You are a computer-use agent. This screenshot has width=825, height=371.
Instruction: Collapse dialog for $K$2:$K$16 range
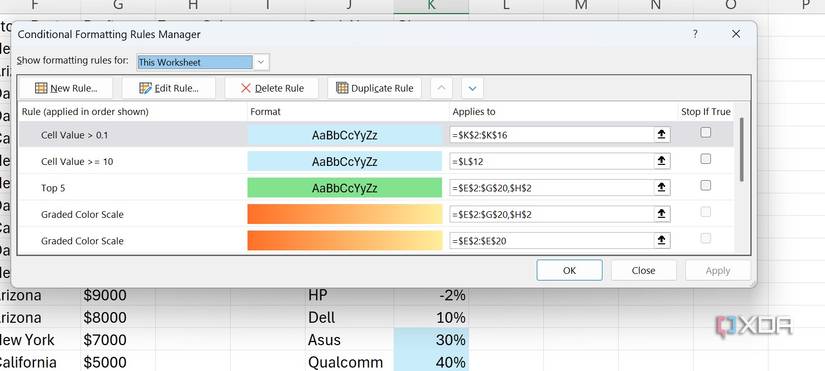(x=661, y=135)
